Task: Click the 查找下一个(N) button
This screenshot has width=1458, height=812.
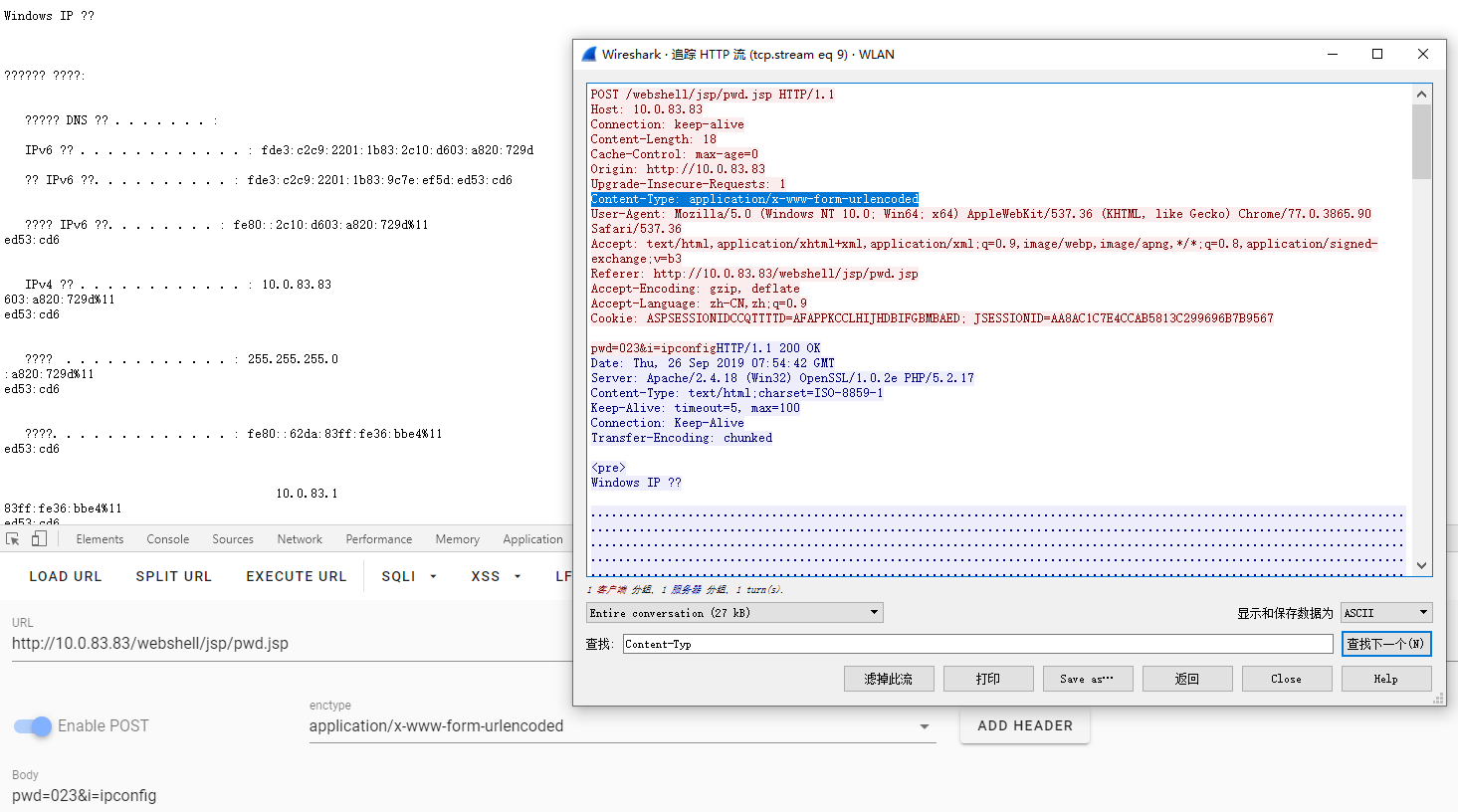Action: click(x=1386, y=644)
